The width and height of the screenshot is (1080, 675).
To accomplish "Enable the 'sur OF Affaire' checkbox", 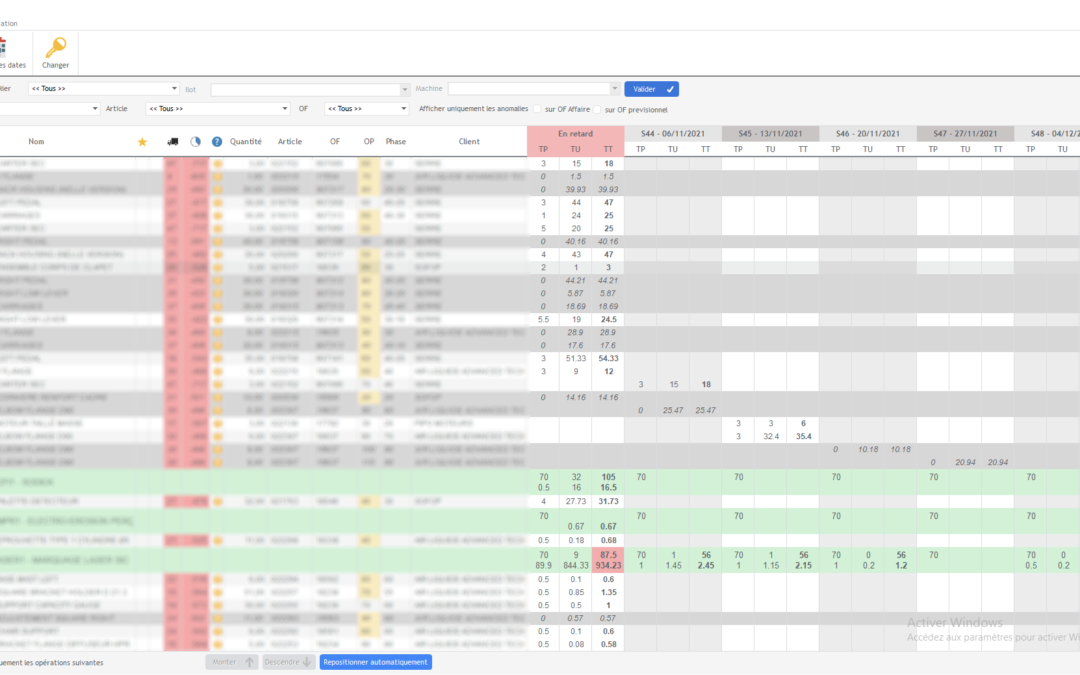I will pyautogui.click(x=538, y=109).
